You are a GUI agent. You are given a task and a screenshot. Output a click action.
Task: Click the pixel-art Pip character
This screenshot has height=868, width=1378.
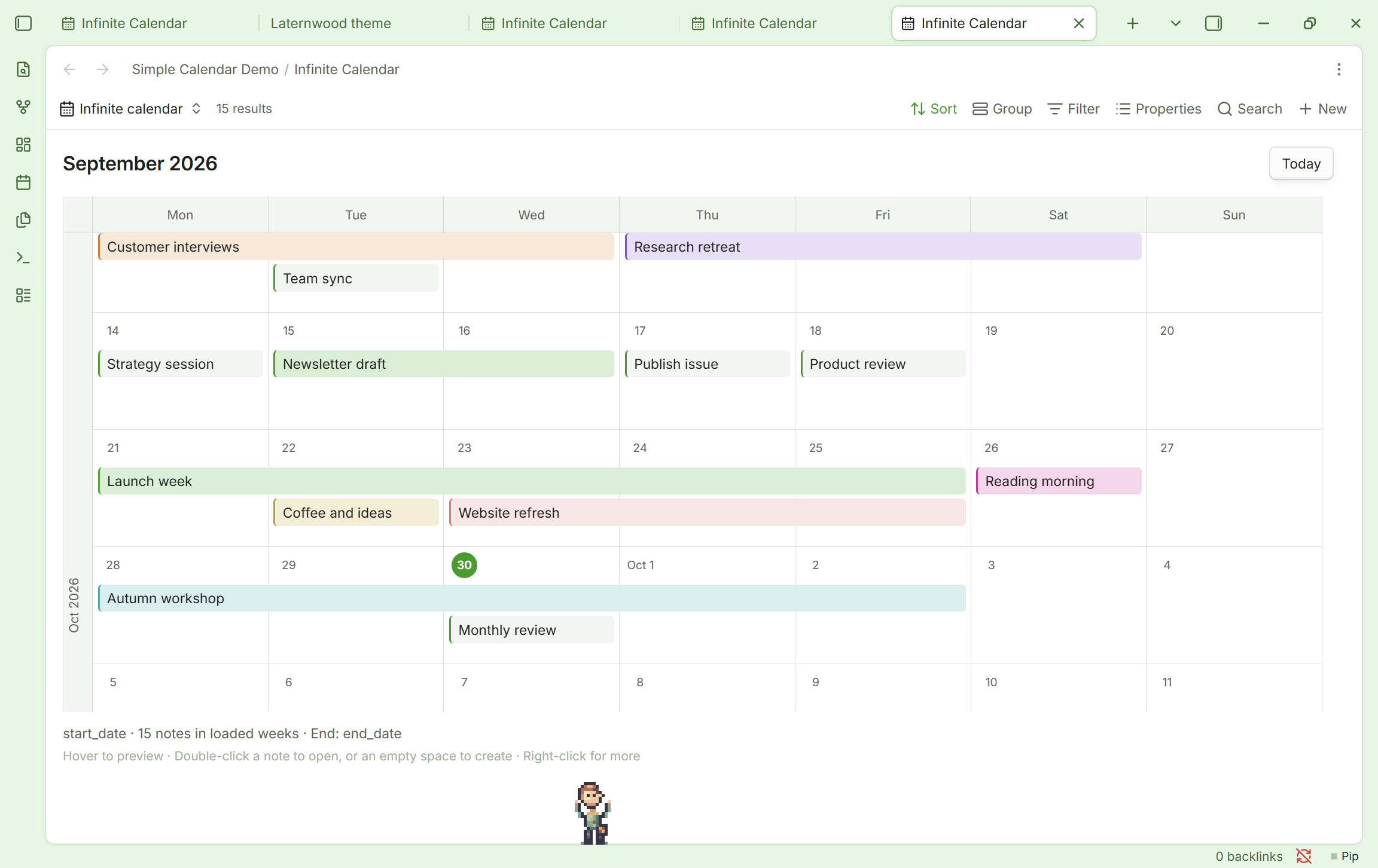point(593,812)
